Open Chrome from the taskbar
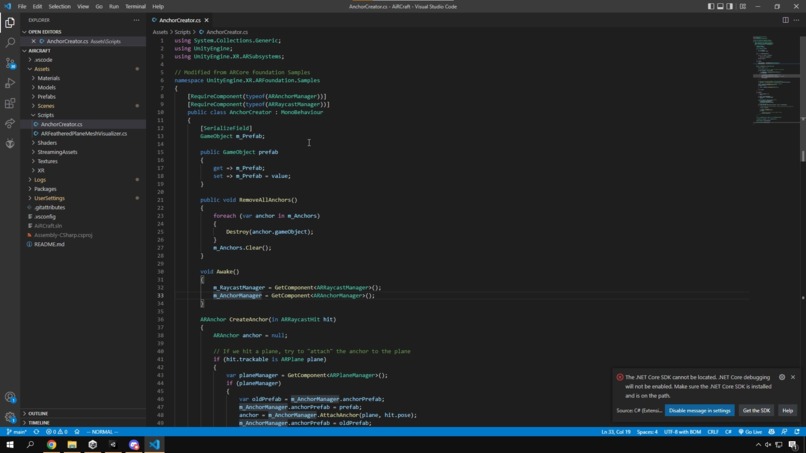This screenshot has width=806, height=453. [x=51, y=445]
